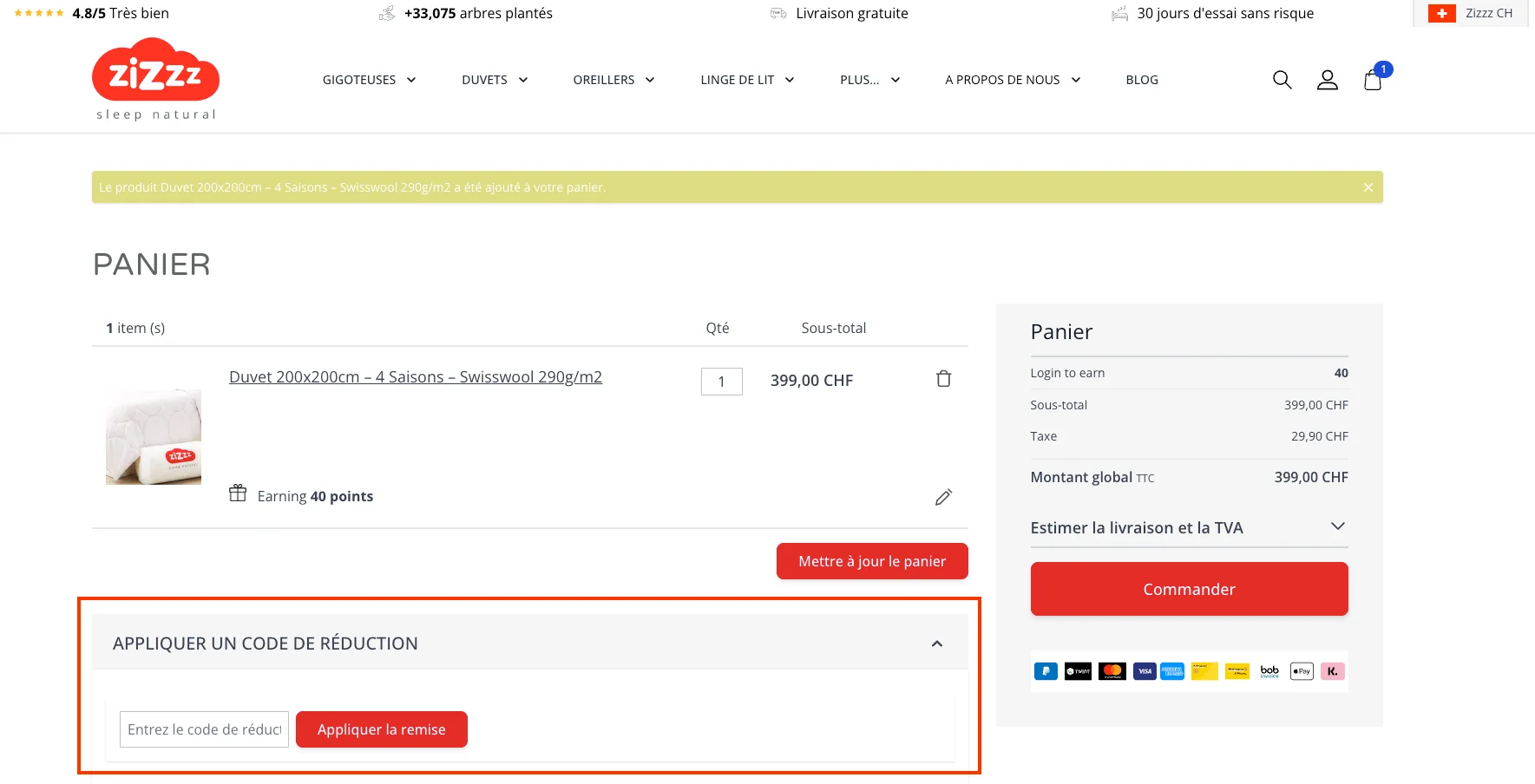Open the search icon
The image size is (1535, 784).
pos(1282,79)
